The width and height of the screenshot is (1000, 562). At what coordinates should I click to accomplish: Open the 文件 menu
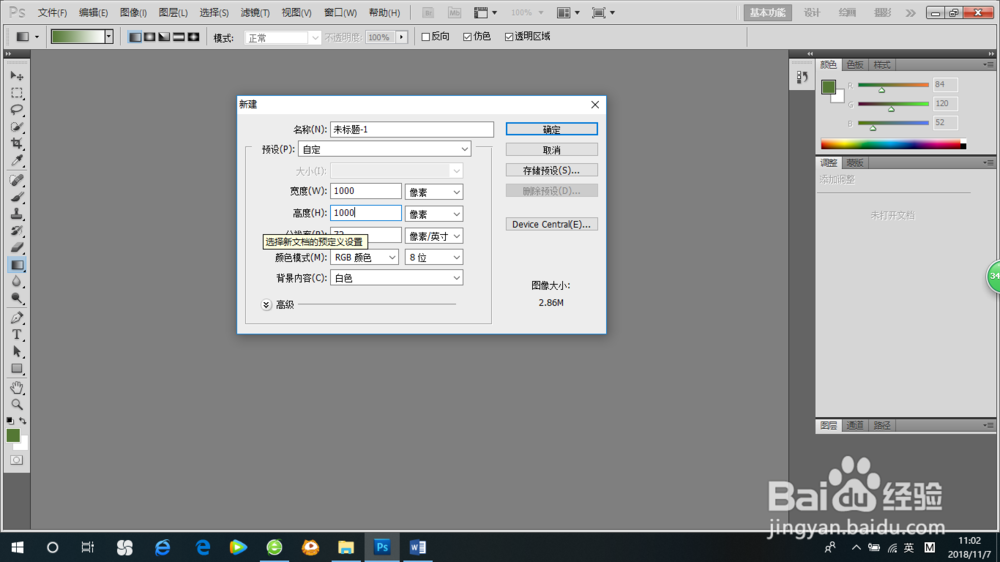pos(52,13)
